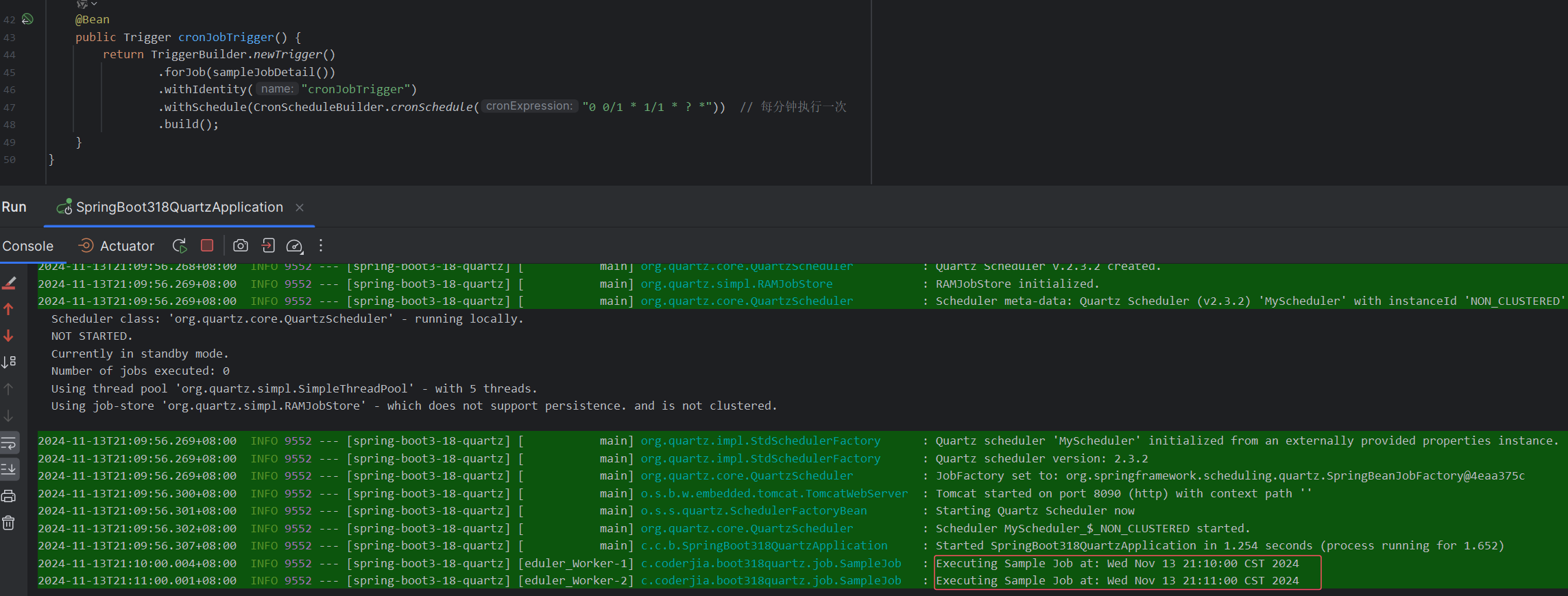Click TriggerBuilder in the return statement

point(198,54)
